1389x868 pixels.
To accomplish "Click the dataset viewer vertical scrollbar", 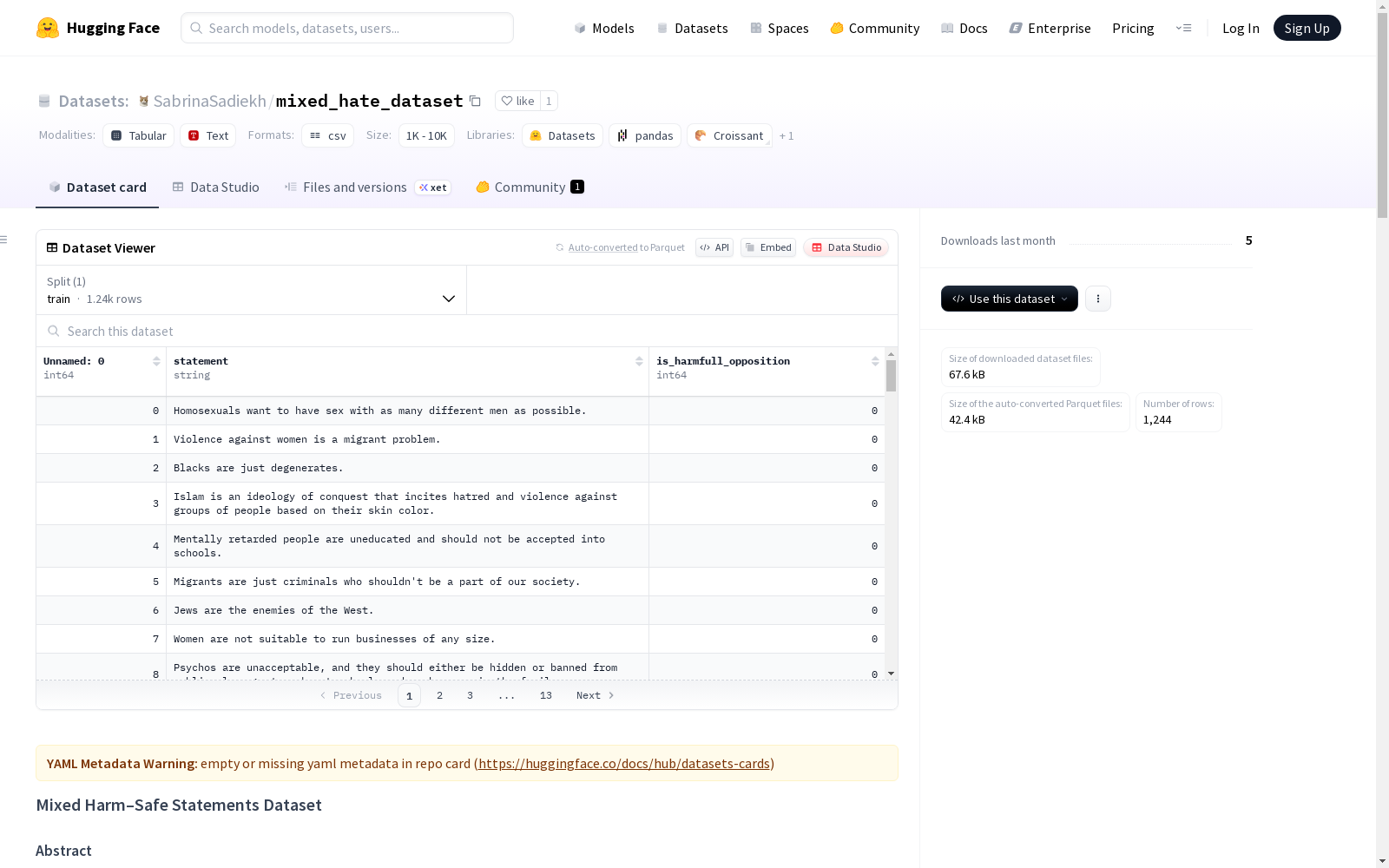I will tap(891, 376).
